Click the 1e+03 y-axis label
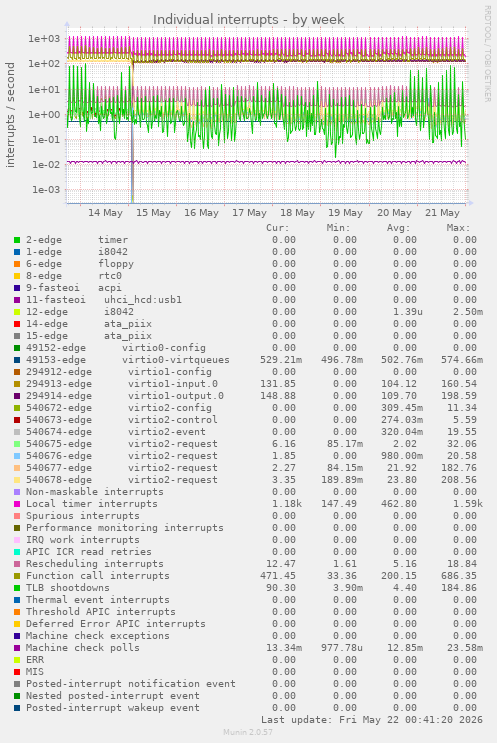The width and height of the screenshot is (497, 743). pos(45,39)
